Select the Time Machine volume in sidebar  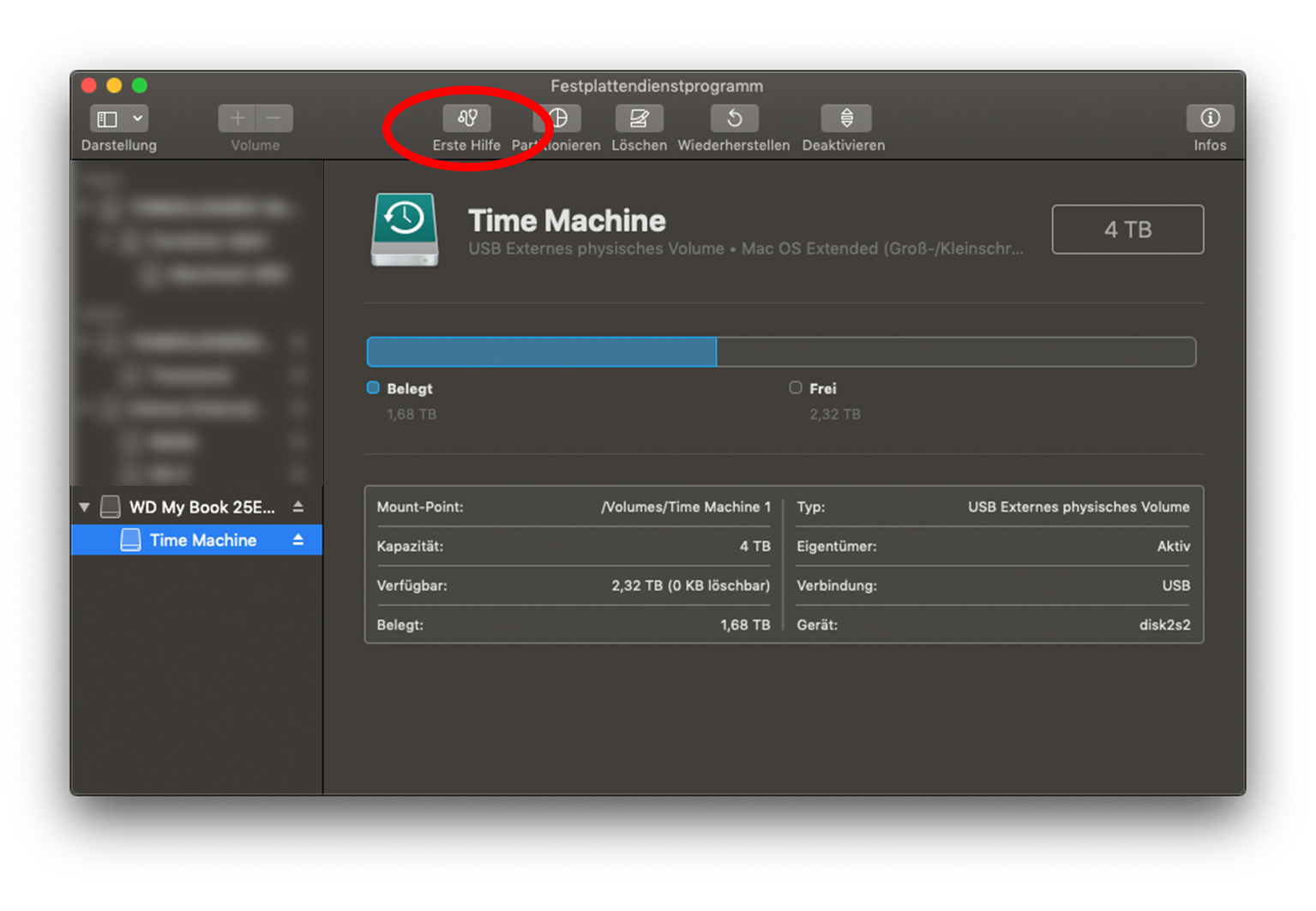coord(202,540)
